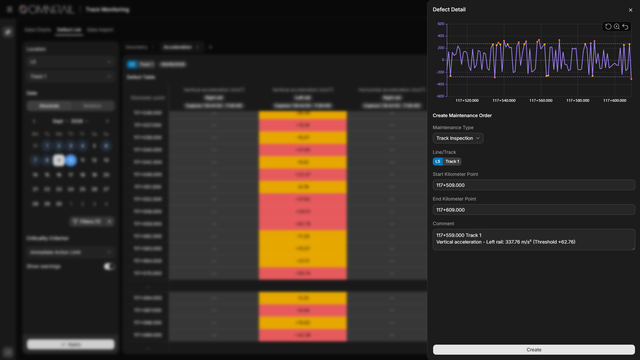Screen dimensions: 640x360
Task: Click the 117+600.000 axis label
Action: [615, 100]
